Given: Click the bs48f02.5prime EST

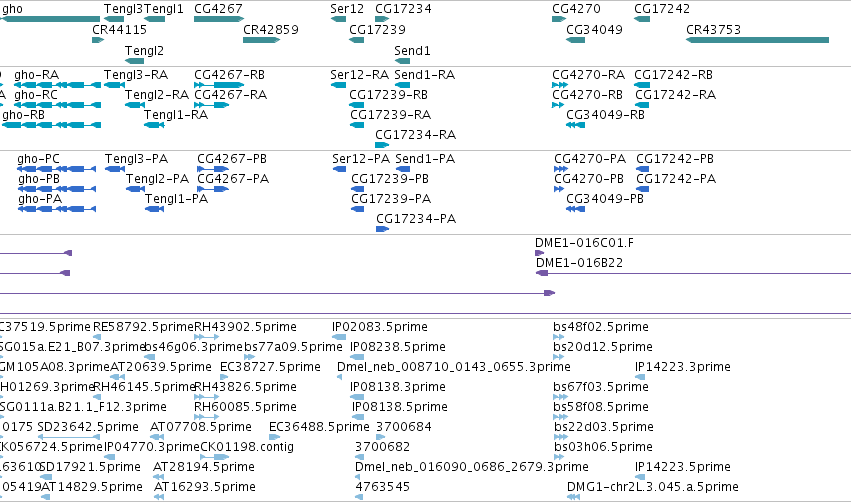Looking at the screenshot, I should (x=558, y=338).
